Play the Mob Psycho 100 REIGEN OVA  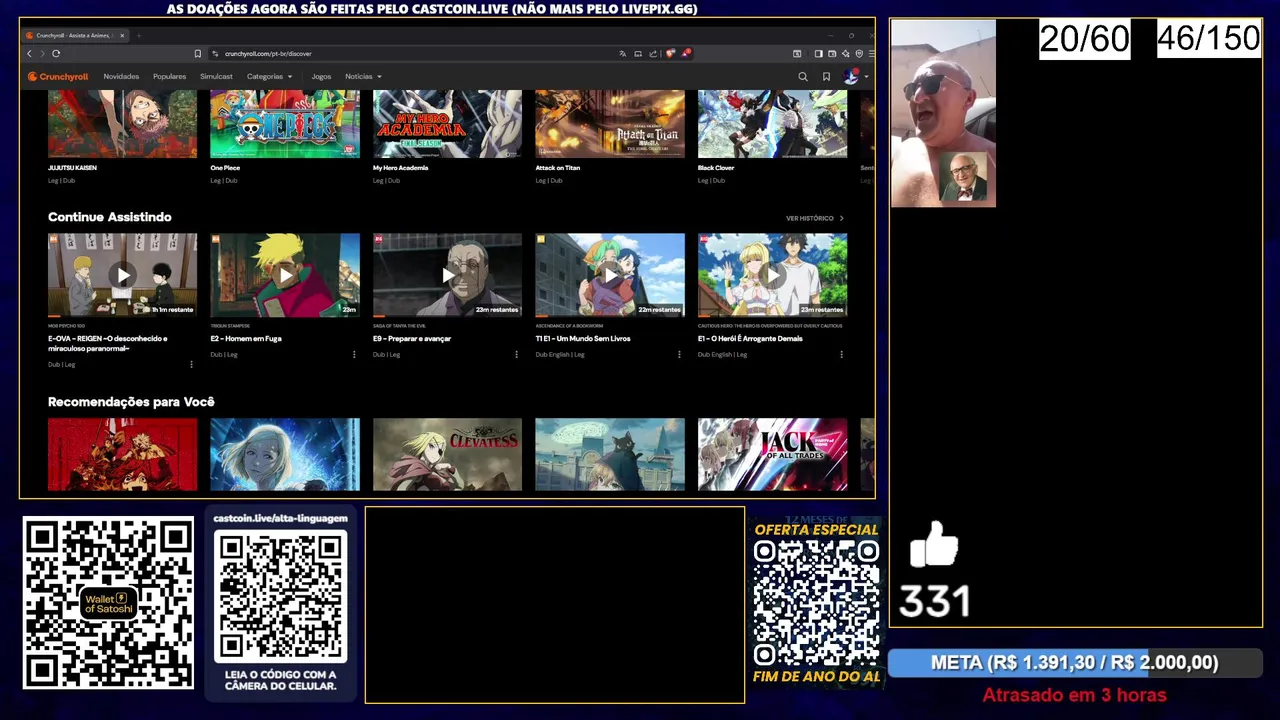click(122, 275)
